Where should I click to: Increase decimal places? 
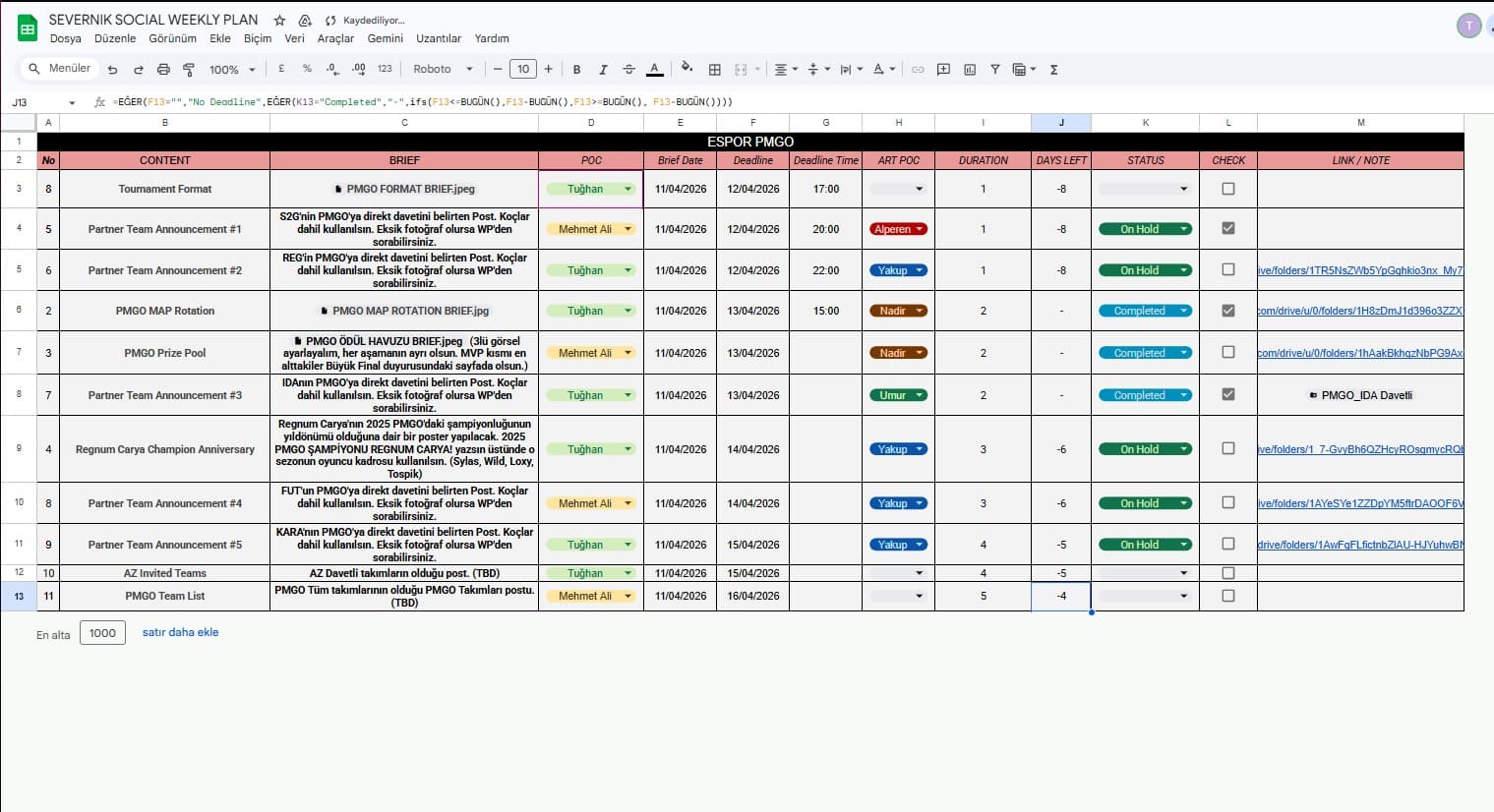point(358,69)
